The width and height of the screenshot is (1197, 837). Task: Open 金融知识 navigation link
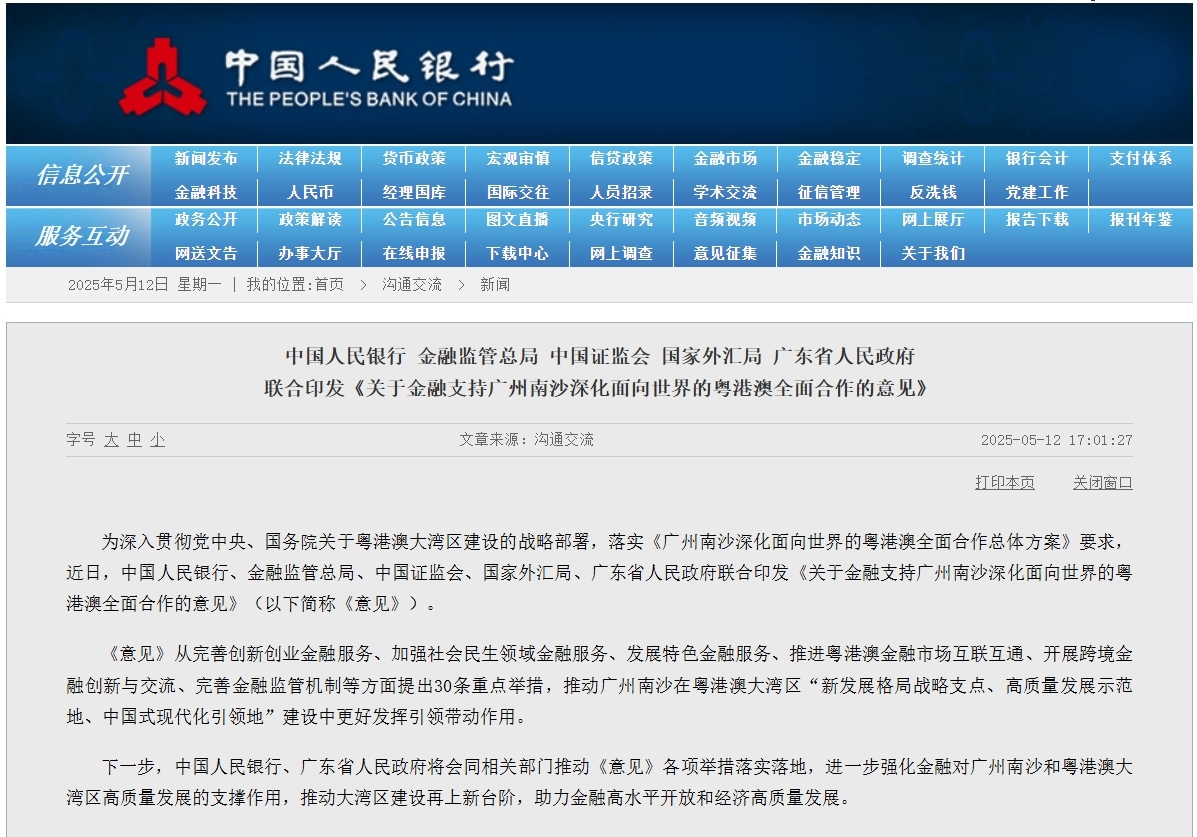[829, 254]
